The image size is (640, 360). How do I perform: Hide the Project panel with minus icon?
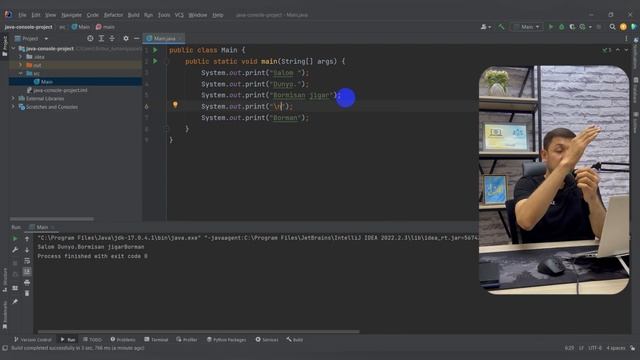pos(136,38)
